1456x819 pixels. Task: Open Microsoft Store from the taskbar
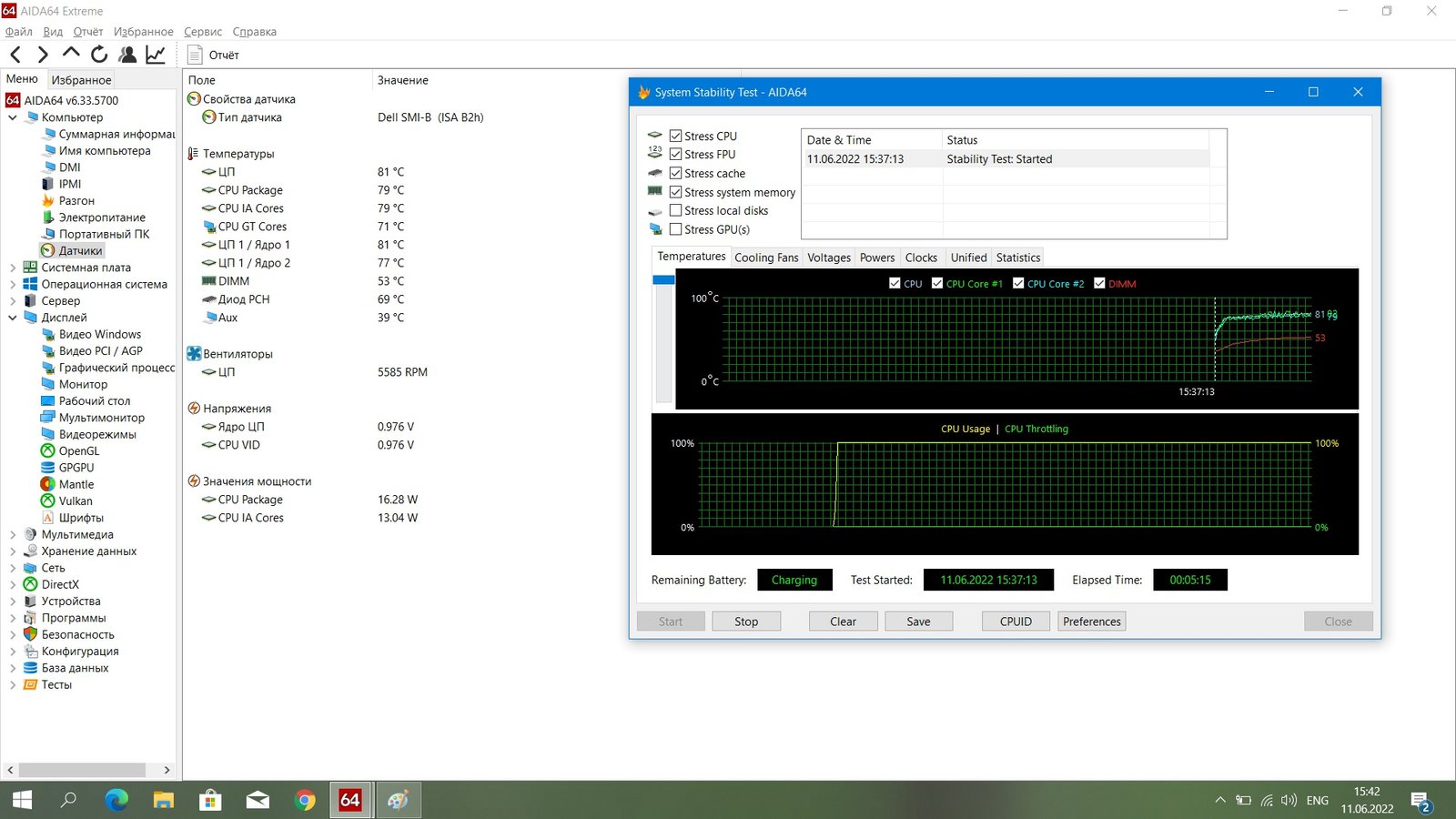coord(211,800)
